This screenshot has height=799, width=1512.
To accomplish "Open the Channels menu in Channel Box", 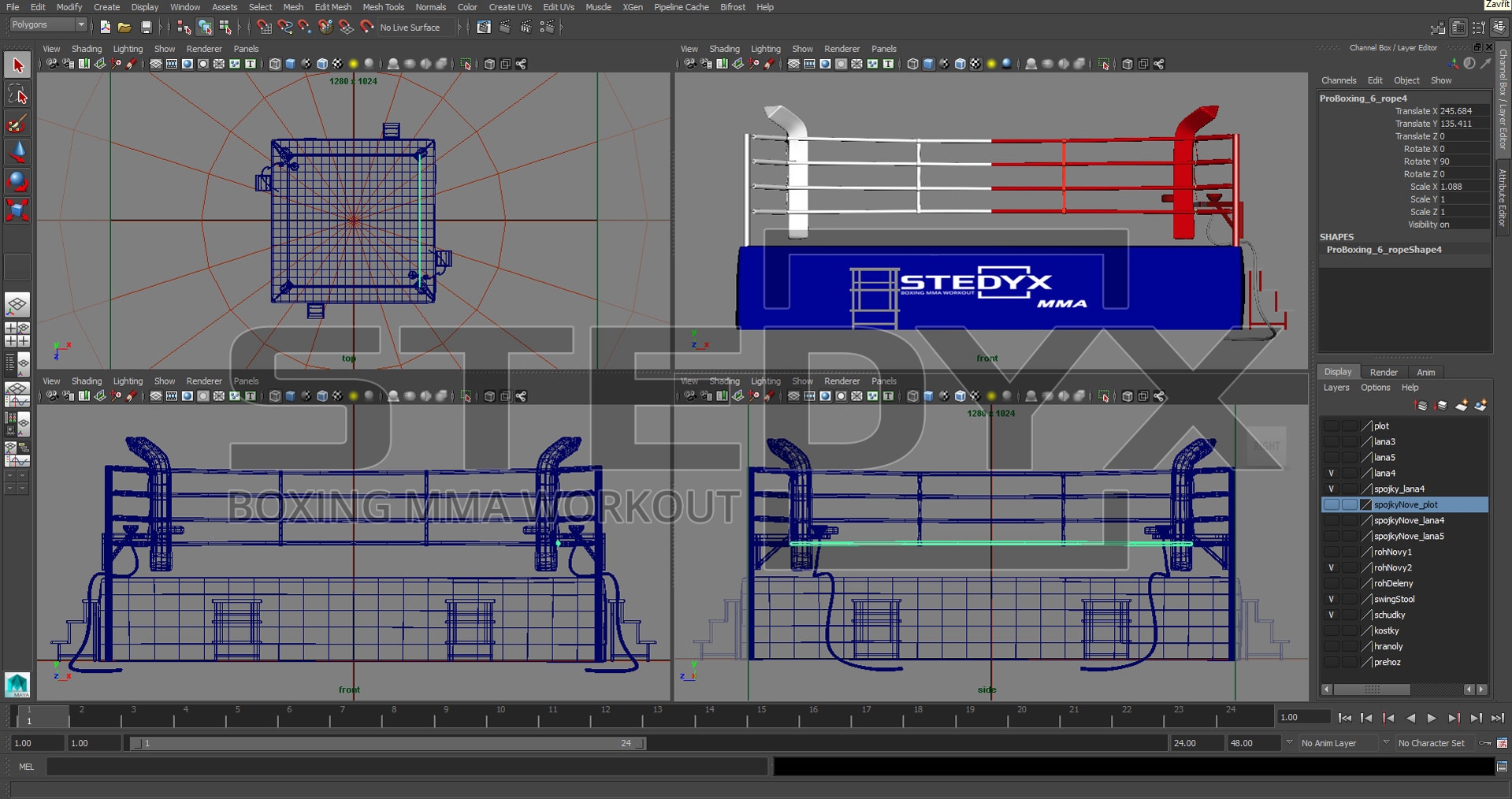I will (x=1339, y=80).
